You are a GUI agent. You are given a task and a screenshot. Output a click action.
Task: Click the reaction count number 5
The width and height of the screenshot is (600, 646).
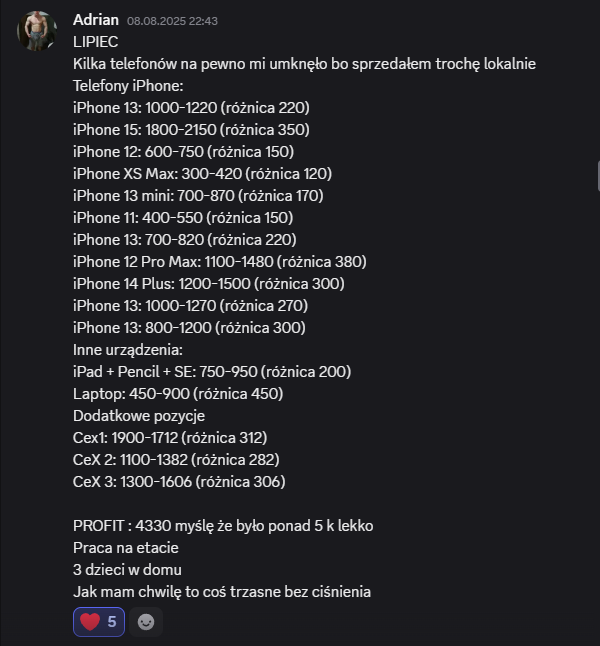coord(112,622)
